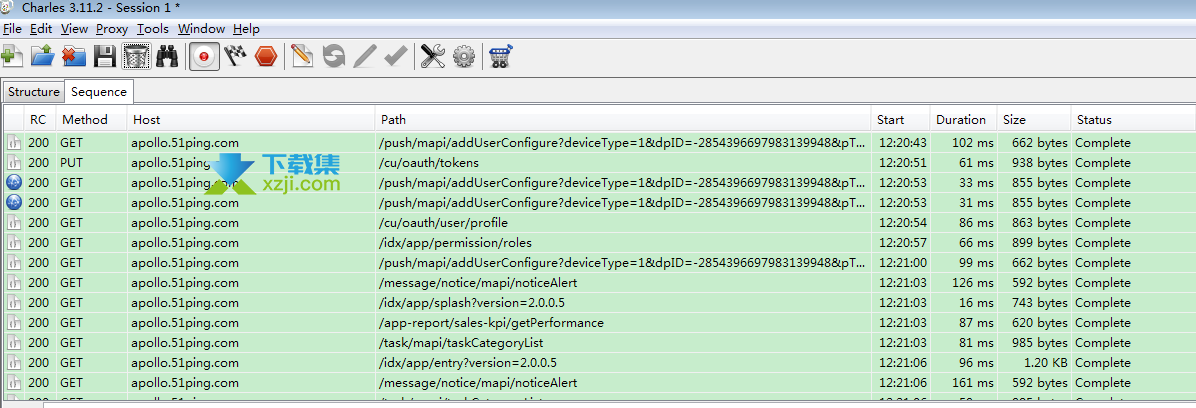Click the 12:20:57 start time
This screenshot has width=1196, height=408.
902,243
